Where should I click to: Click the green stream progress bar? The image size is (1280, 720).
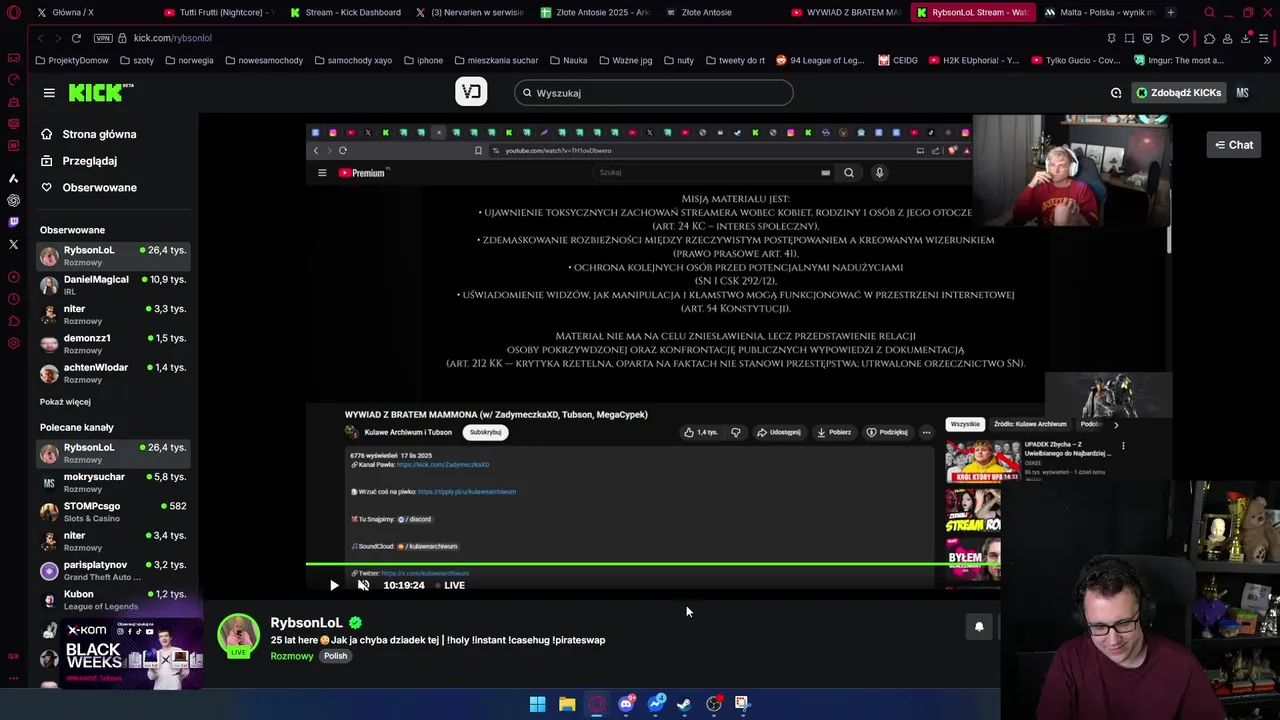click(653, 564)
